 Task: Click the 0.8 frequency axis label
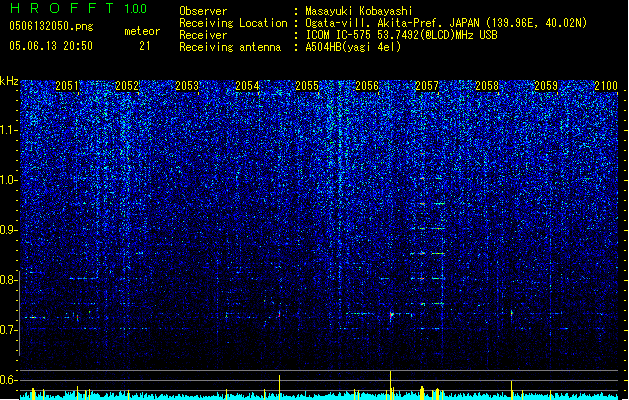(x=9, y=280)
